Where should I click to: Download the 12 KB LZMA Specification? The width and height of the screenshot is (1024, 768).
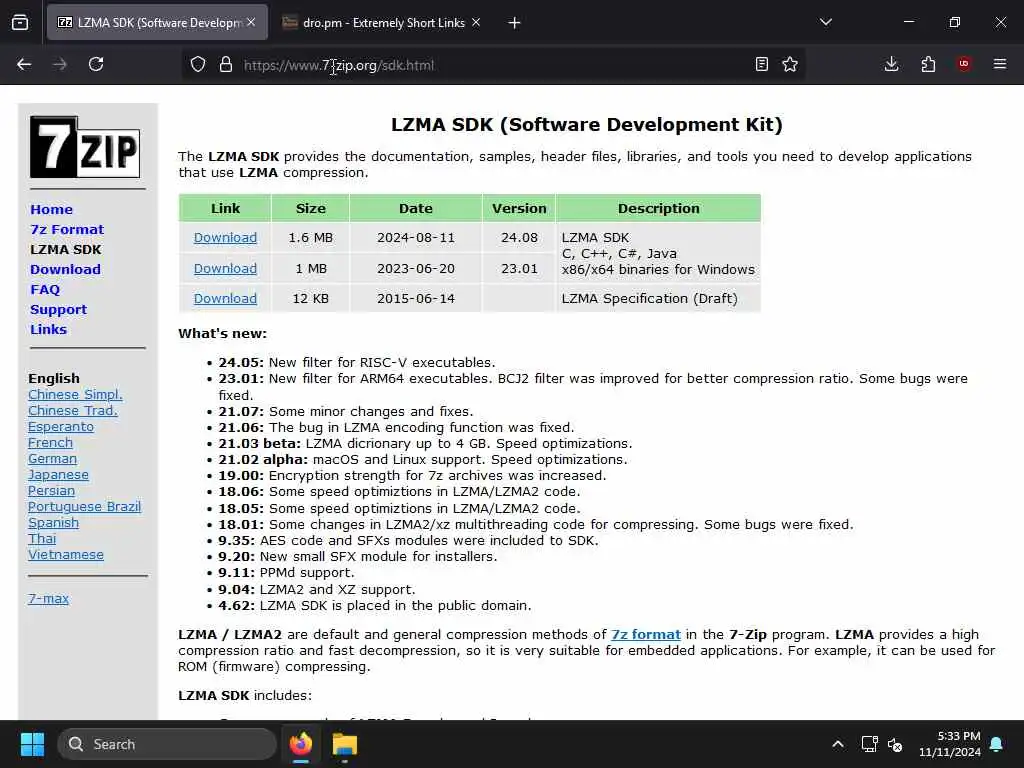point(225,298)
